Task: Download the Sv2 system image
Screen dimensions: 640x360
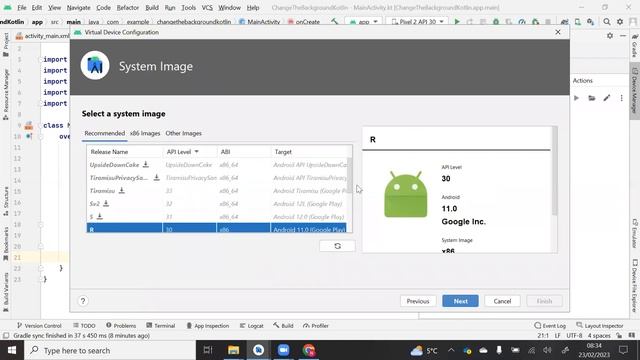Action: coord(106,203)
